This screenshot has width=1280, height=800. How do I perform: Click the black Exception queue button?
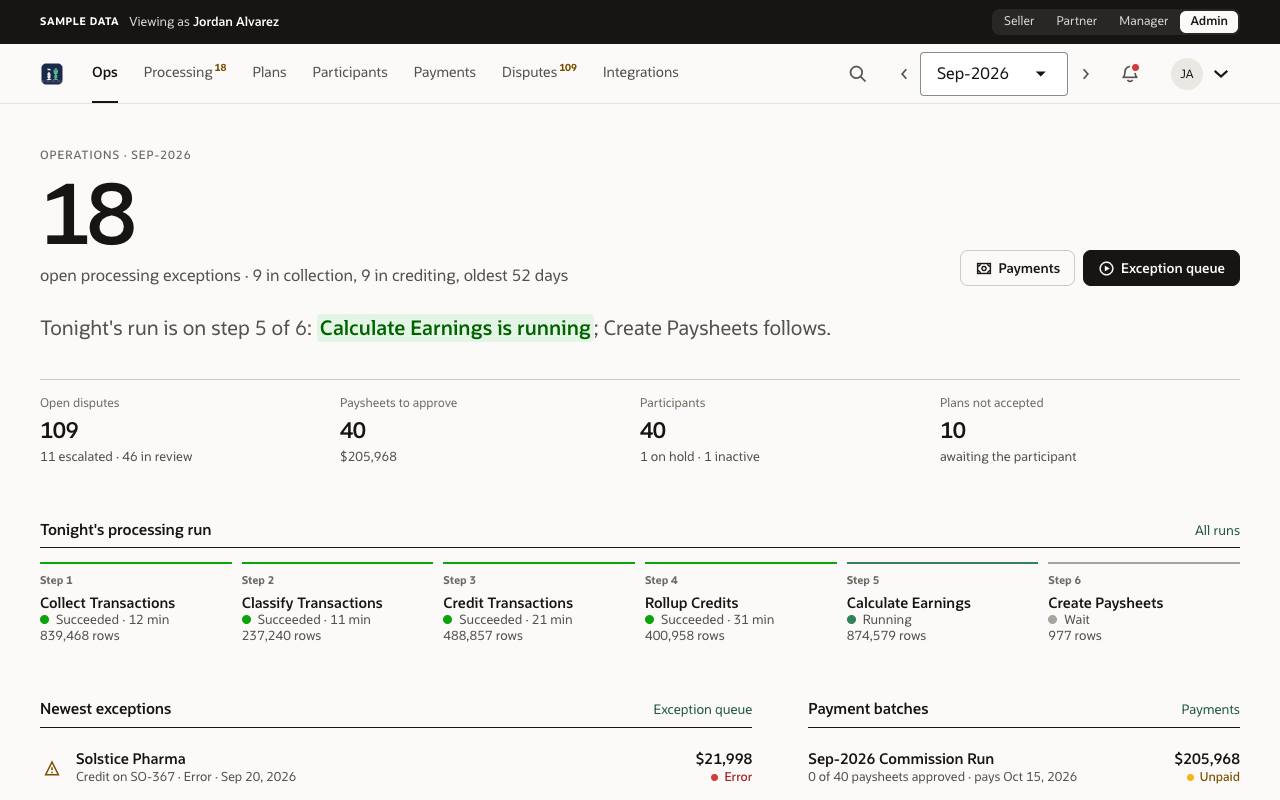point(1161,268)
